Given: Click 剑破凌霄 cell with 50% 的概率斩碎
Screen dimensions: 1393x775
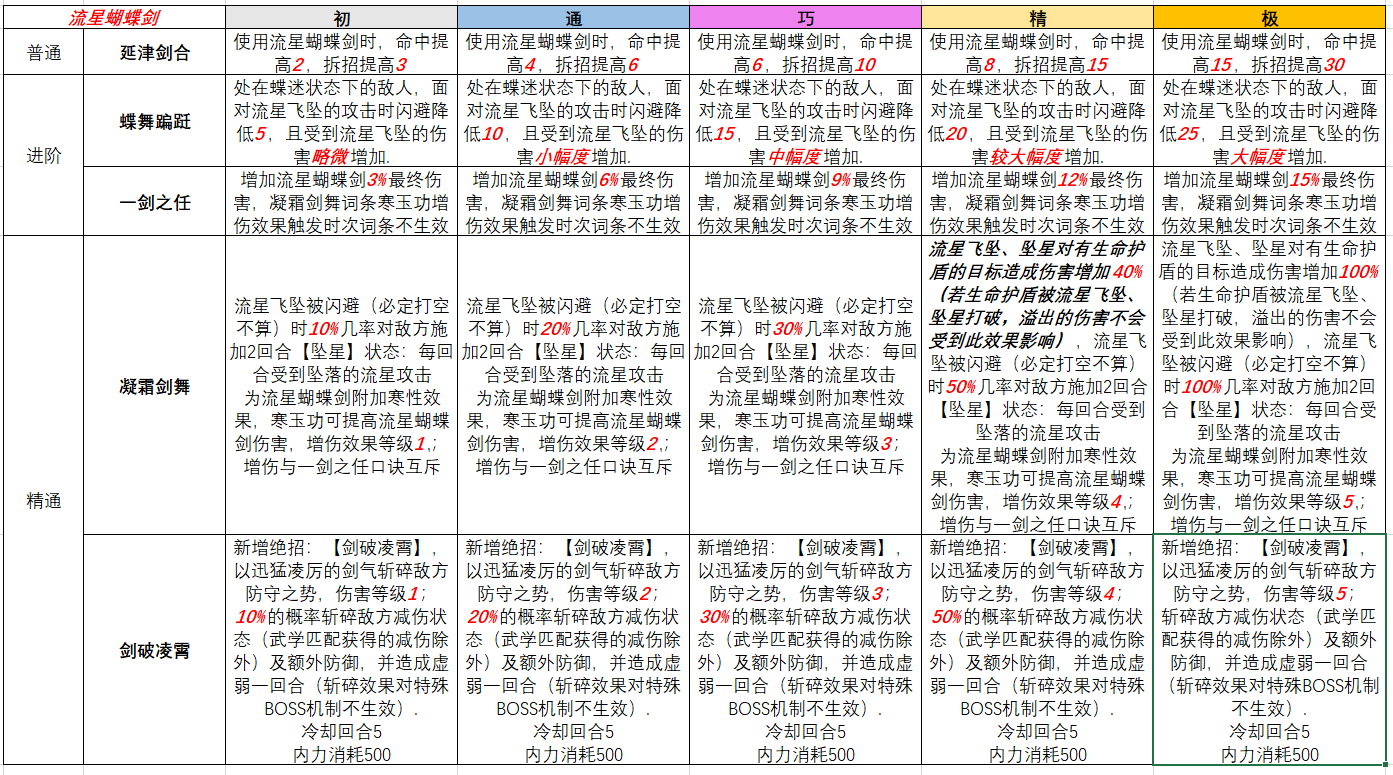Looking at the screenshot, I should pos(1037,650).
